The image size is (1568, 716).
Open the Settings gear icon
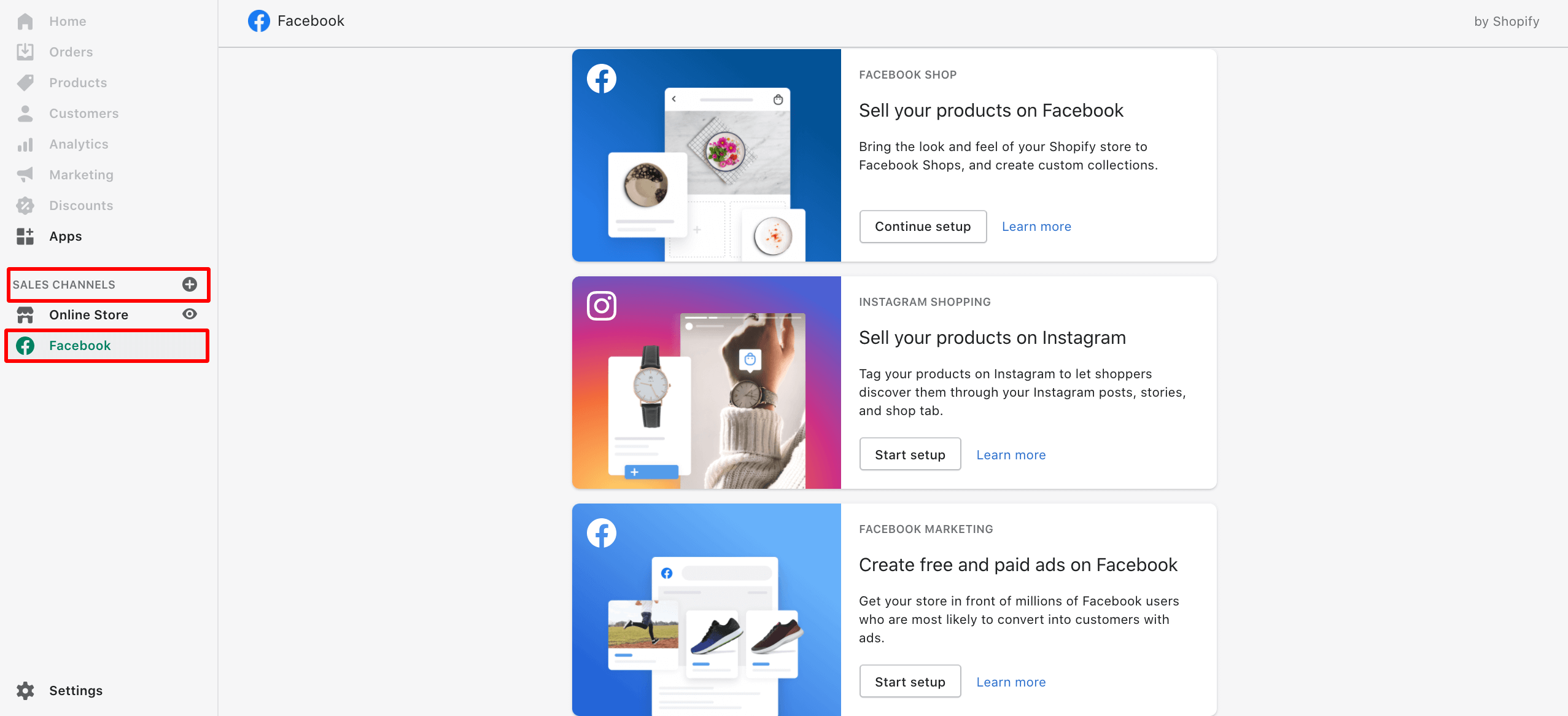click(25, 691)
